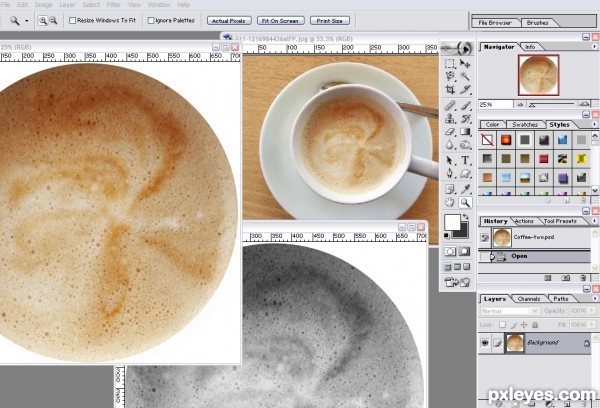Select the Path Selection tool
This screenshot has width=600, height=408.
450,160
